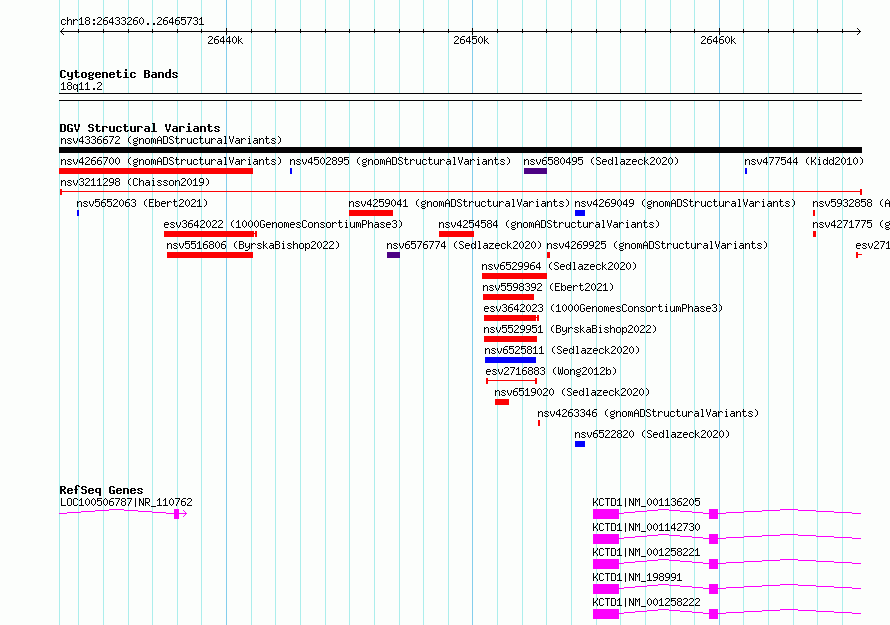The width and height of the screenshot is (890, 625).
Task: Open nsv6519020 Sedlazeck2020 label
Action: 572,392
